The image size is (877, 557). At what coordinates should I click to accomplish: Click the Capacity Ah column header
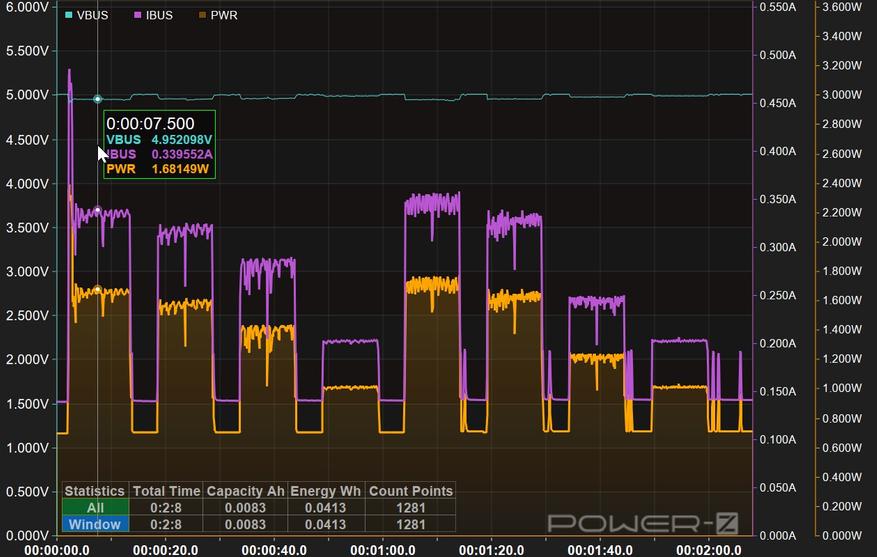coord(246,491)
